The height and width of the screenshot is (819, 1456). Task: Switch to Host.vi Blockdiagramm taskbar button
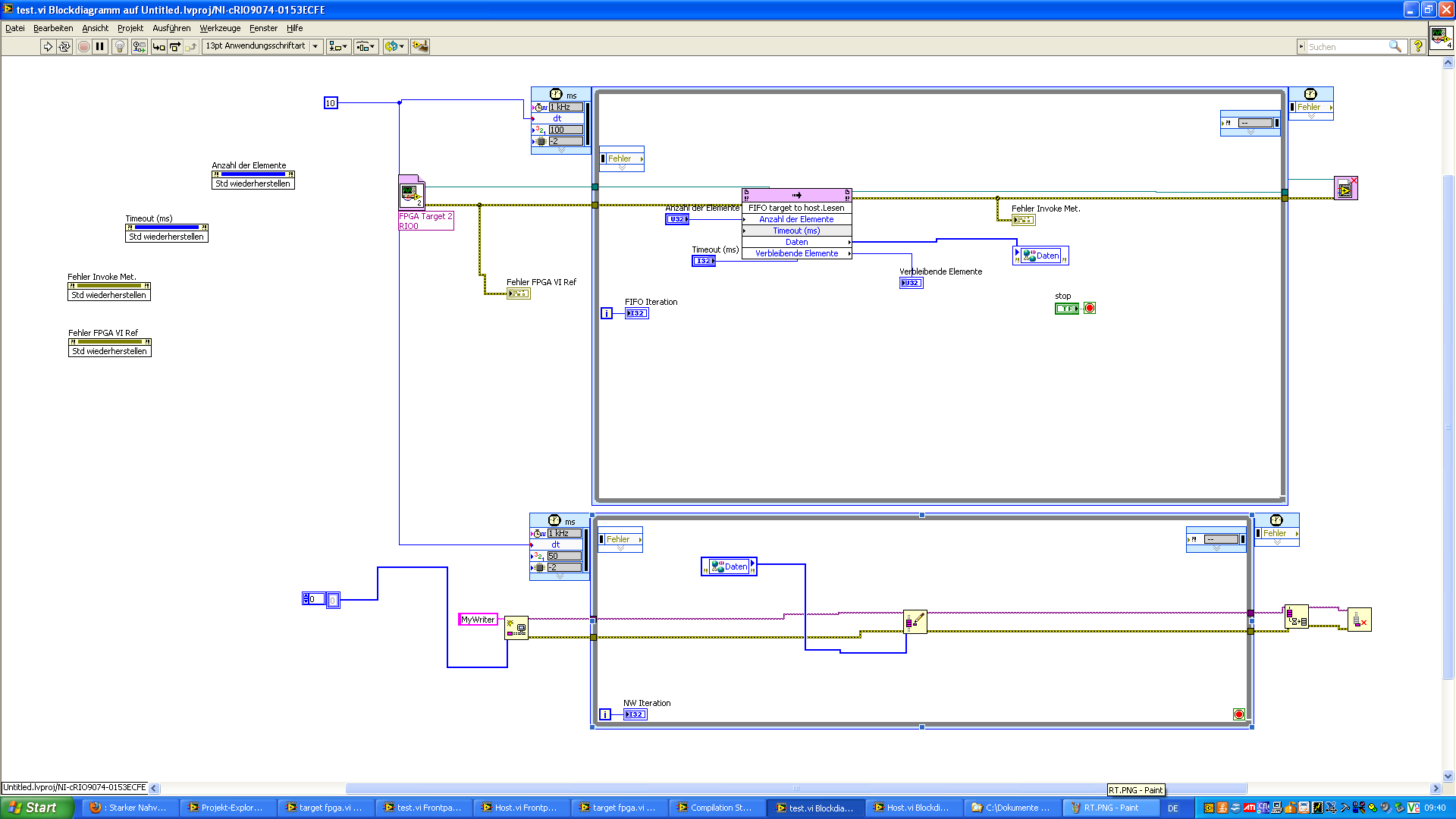click(x=915, y=808)
